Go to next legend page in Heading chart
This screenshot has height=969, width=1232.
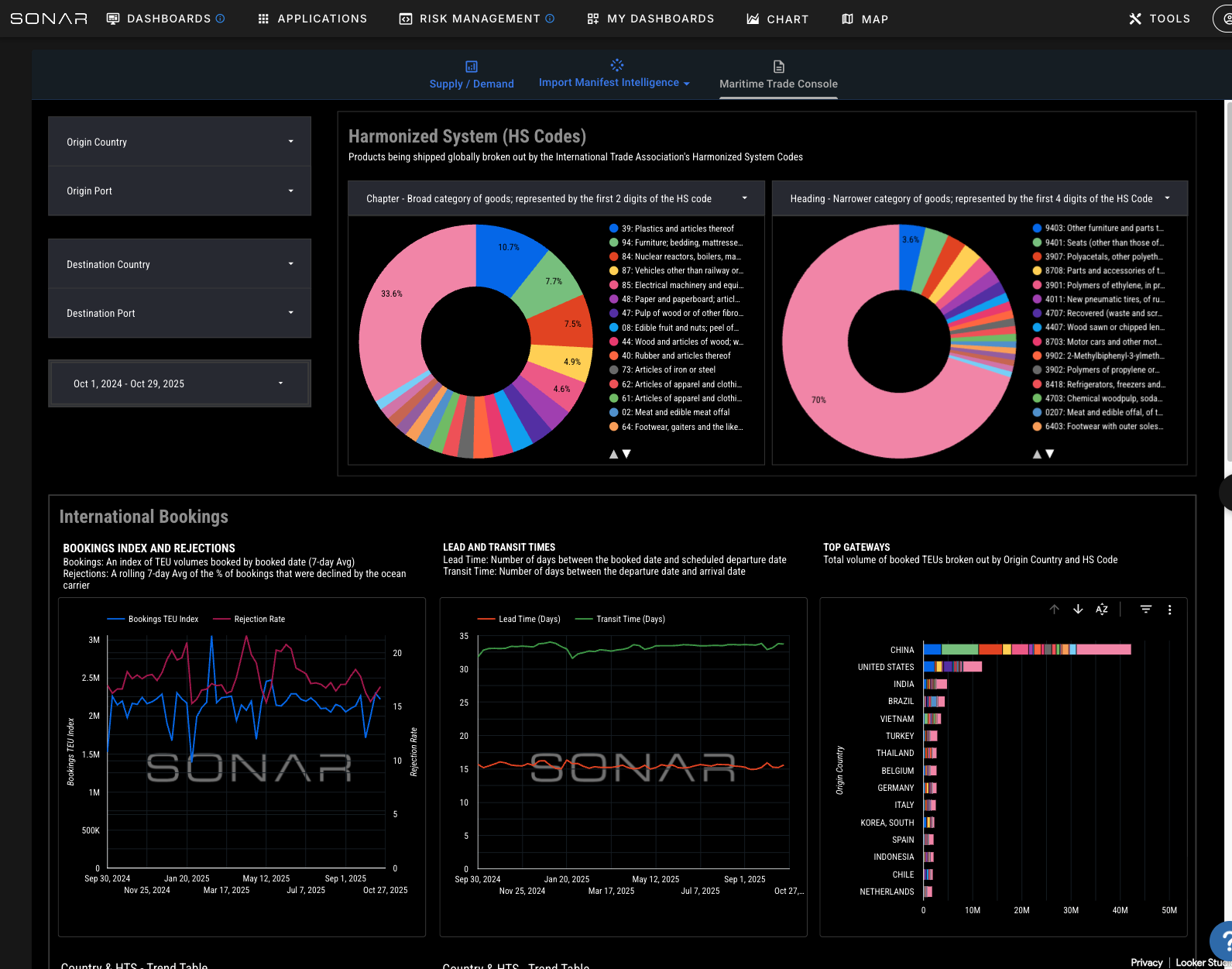pyautogui.click(x=1050, y=454)
